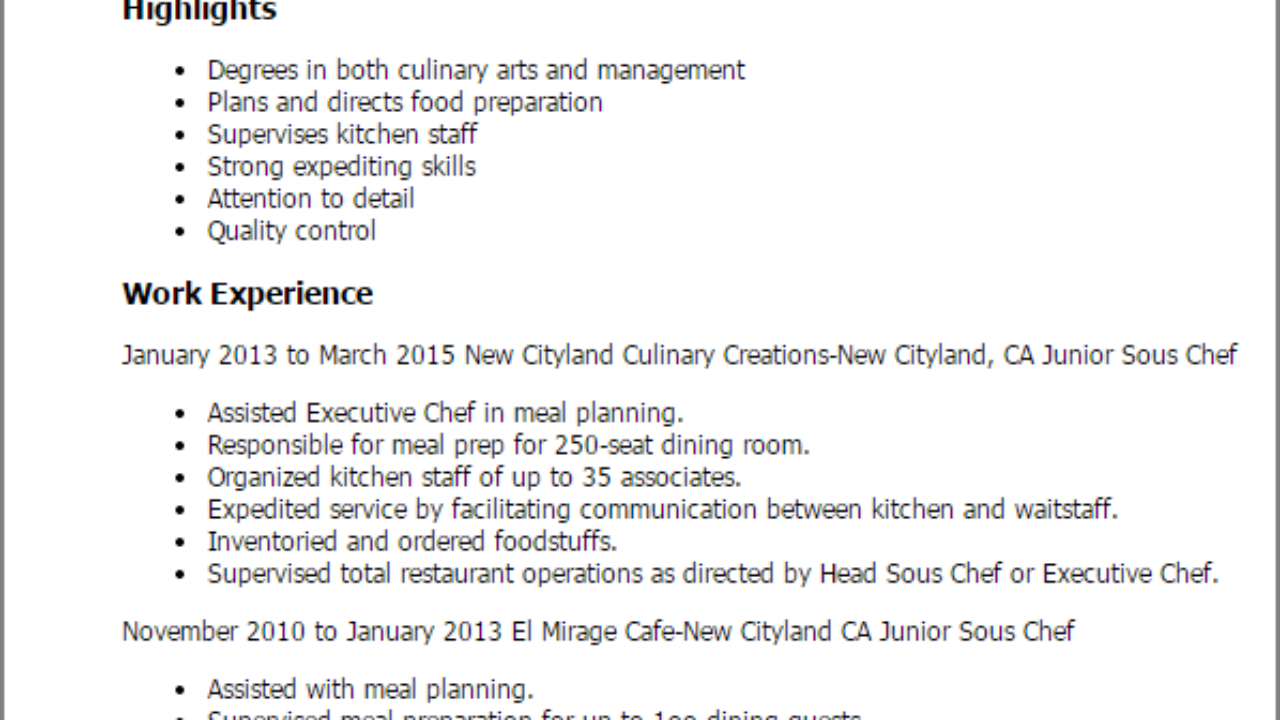Click the 'Expedited service by facilitating communication' line

pyautogui.click(x=662, y=509)
